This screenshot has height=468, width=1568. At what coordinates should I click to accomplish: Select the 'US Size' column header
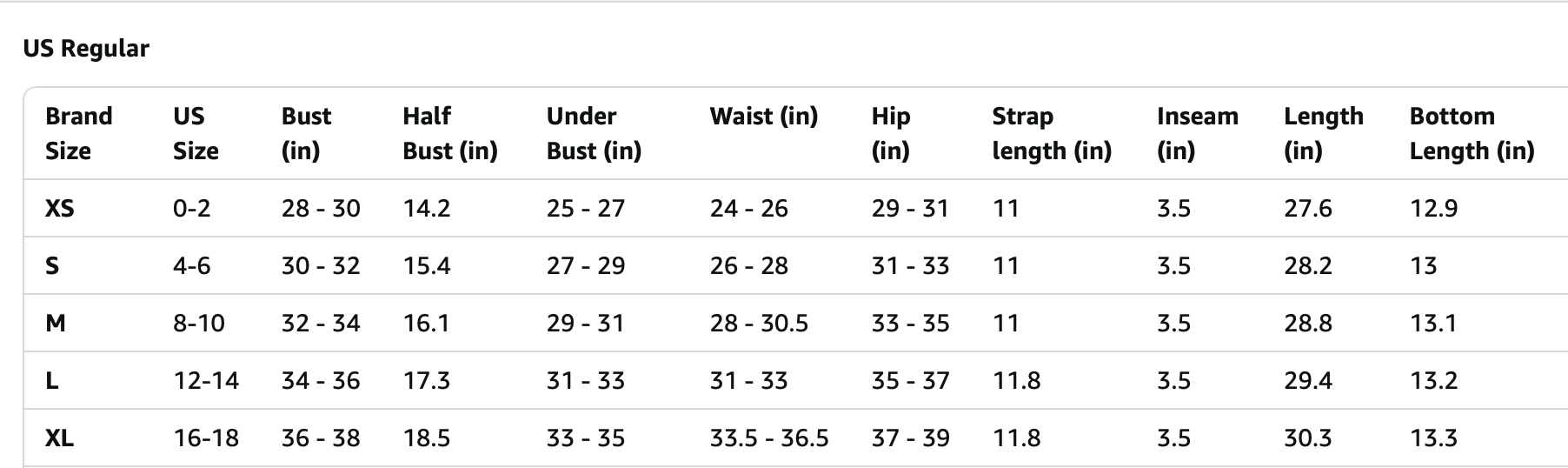pyautogui.click(x=196, y=133)
